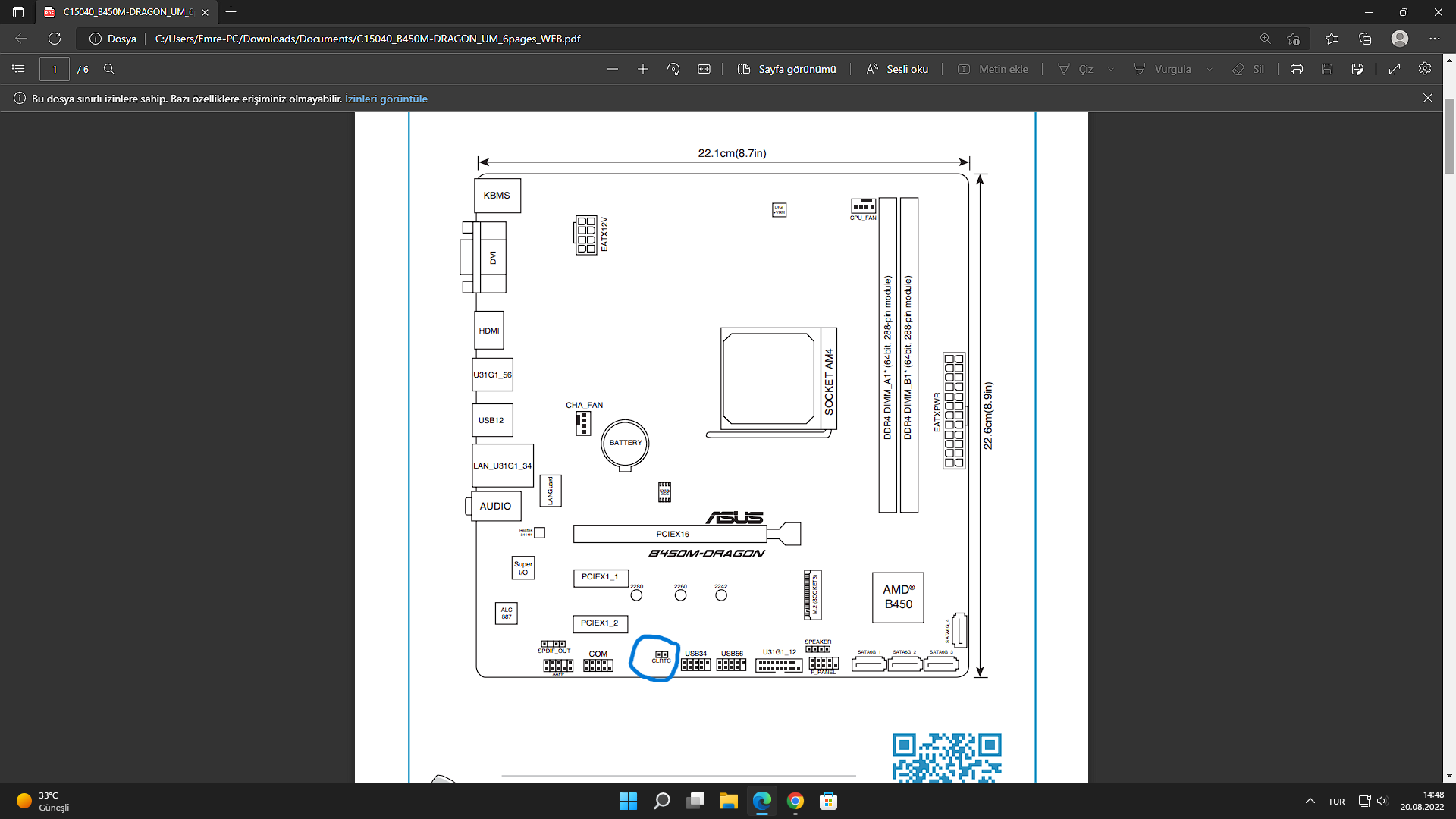This screenshot has height=819, width=1456.
Task: Show hidden system tray icons
Action: click(1310, 801)
